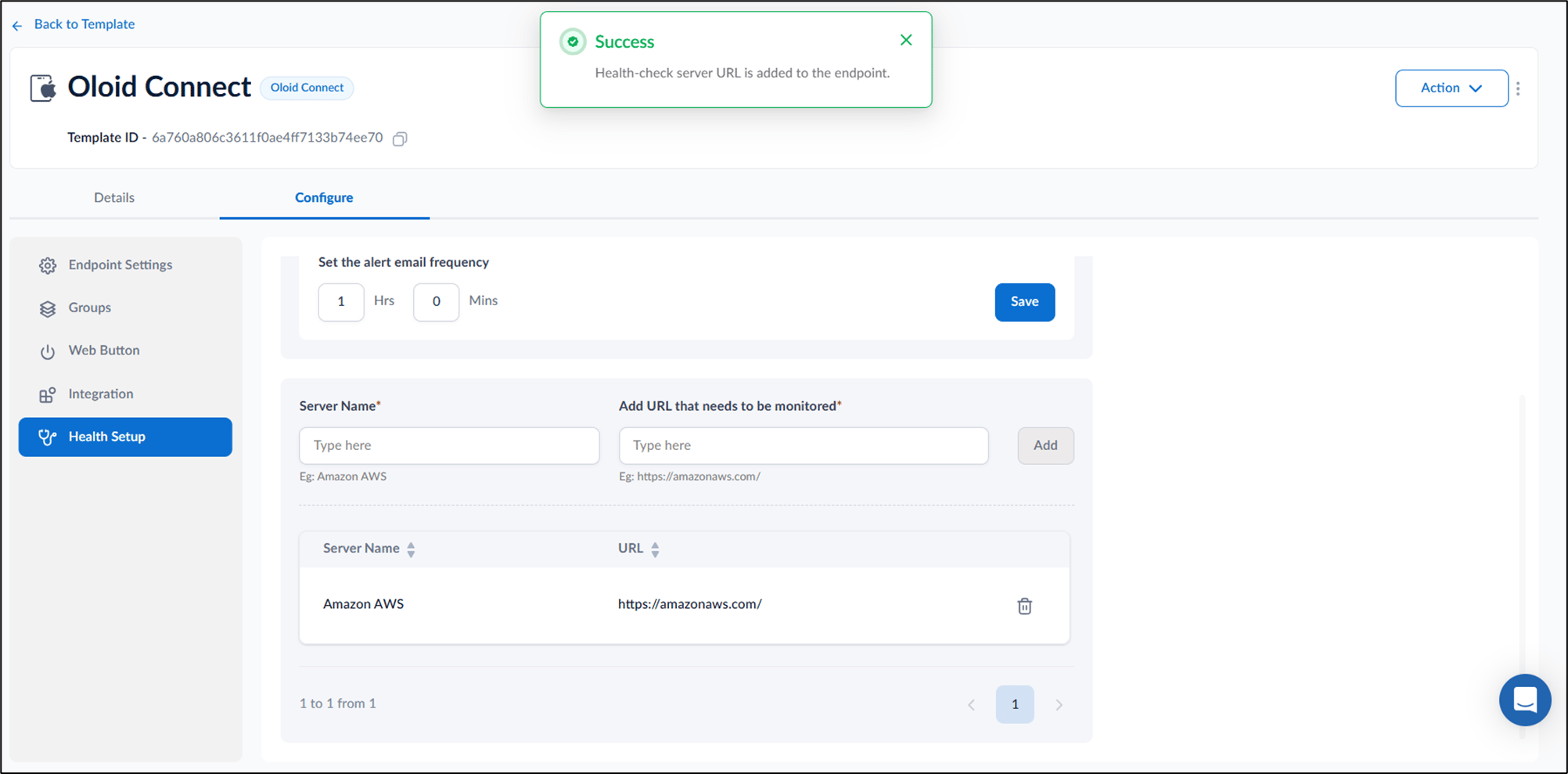The image size is (1568, 774).
Task: Open the three-dot more options menu
Action: 1518,88
